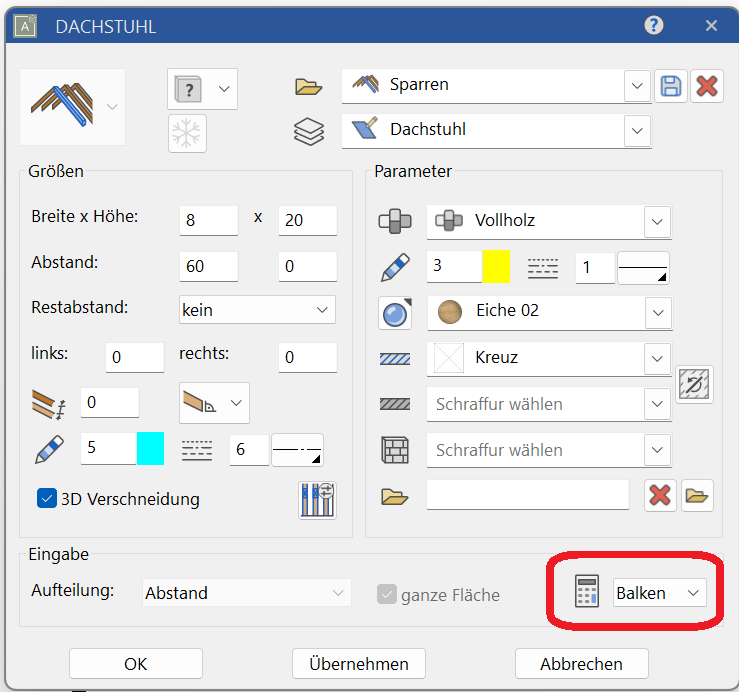Open the Kreuz hatch dropdown

657,359
